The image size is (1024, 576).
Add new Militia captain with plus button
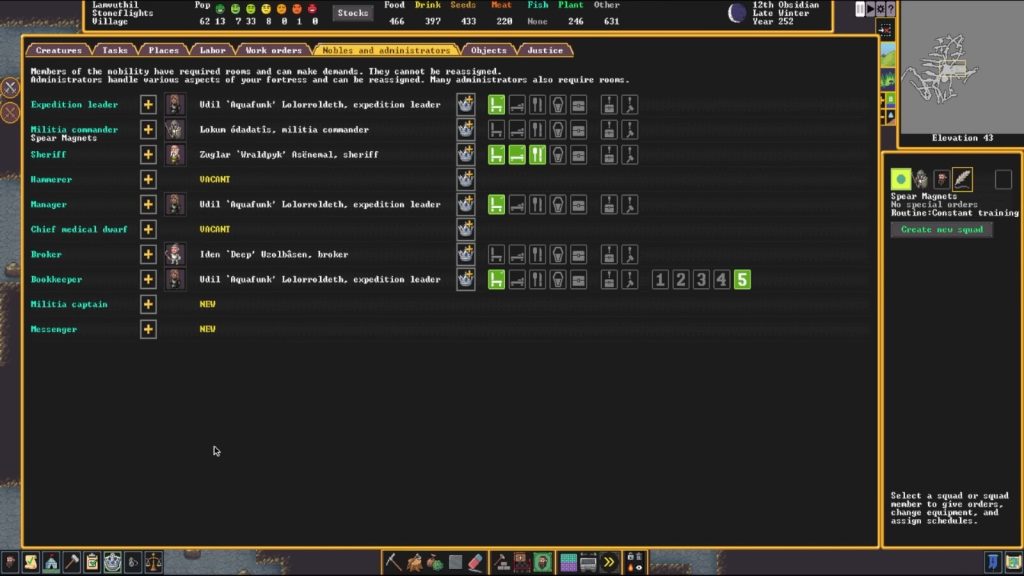pos(148,304)
